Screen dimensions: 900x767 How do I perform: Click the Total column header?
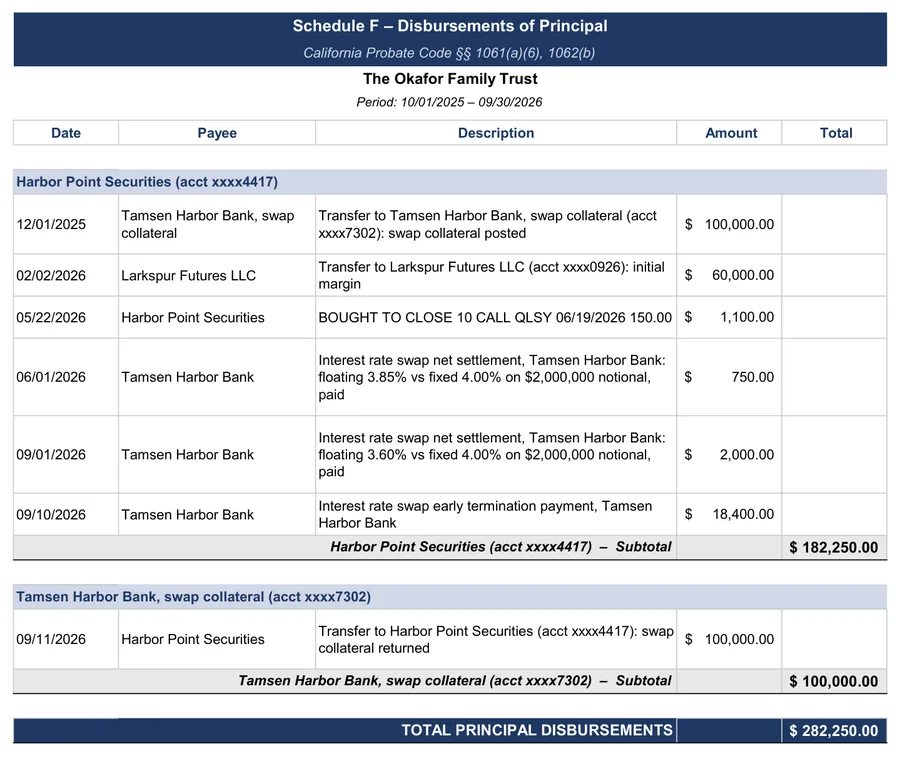pos(836,133)
